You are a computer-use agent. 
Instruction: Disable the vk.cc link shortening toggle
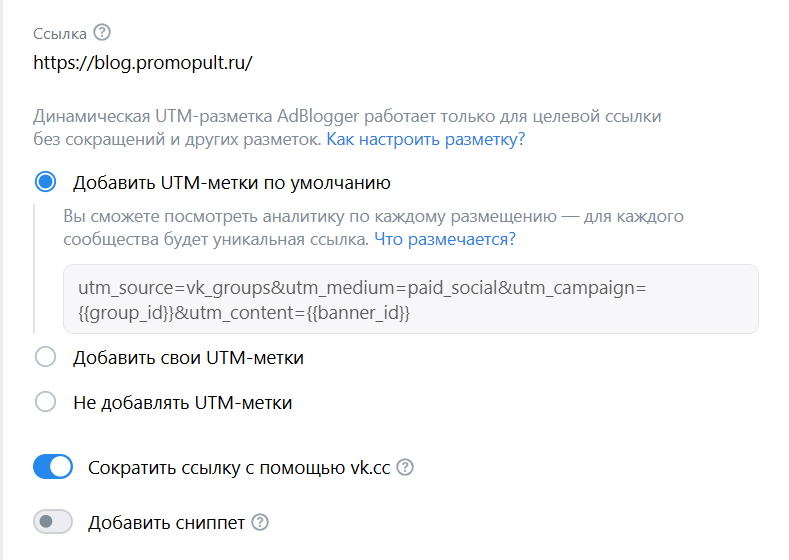pyautogui.click(x=53, y=467)
